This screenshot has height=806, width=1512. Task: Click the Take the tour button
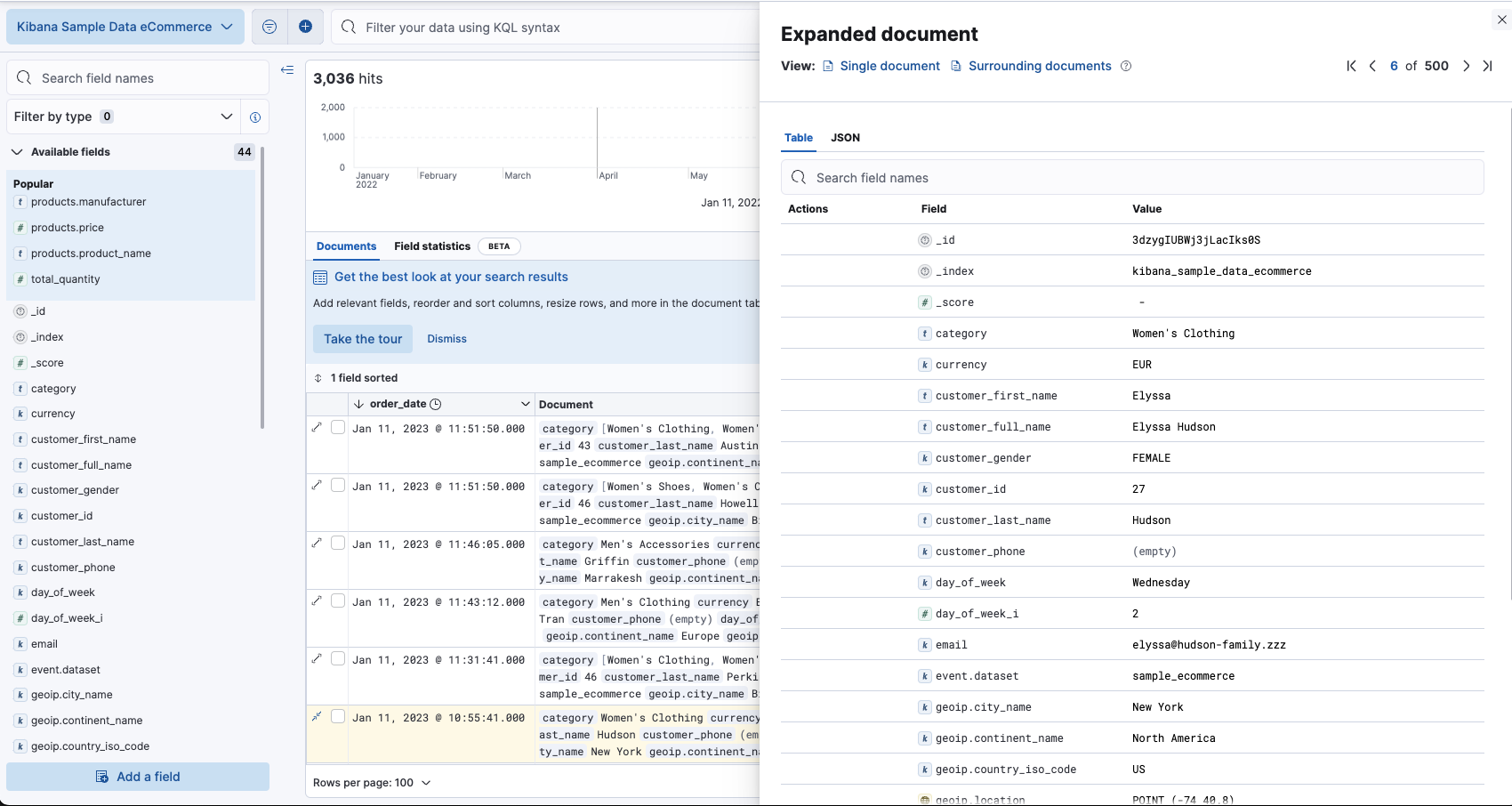pos(362,339)
